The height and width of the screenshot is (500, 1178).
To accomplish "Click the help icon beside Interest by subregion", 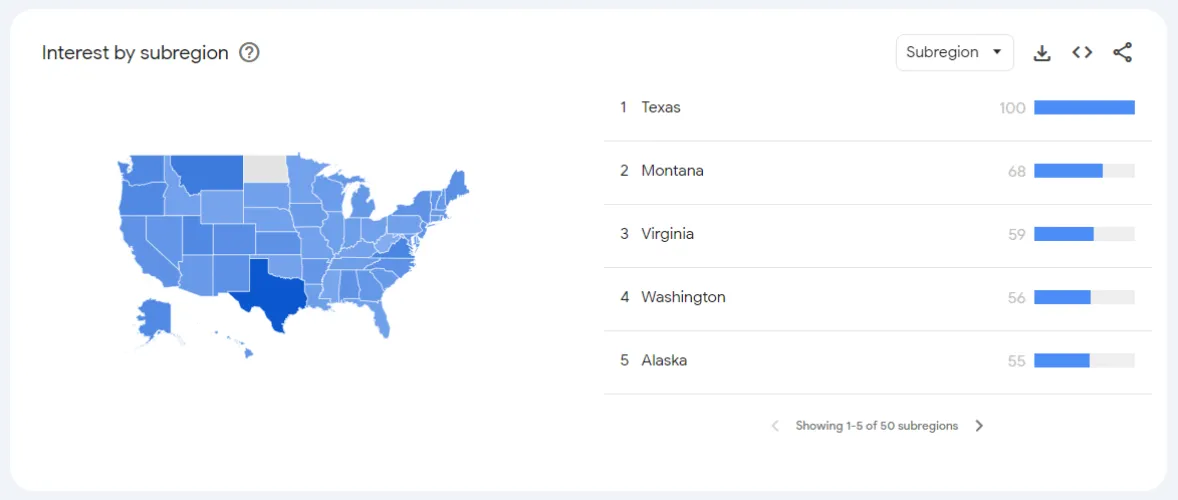I will tap(250, 53).
